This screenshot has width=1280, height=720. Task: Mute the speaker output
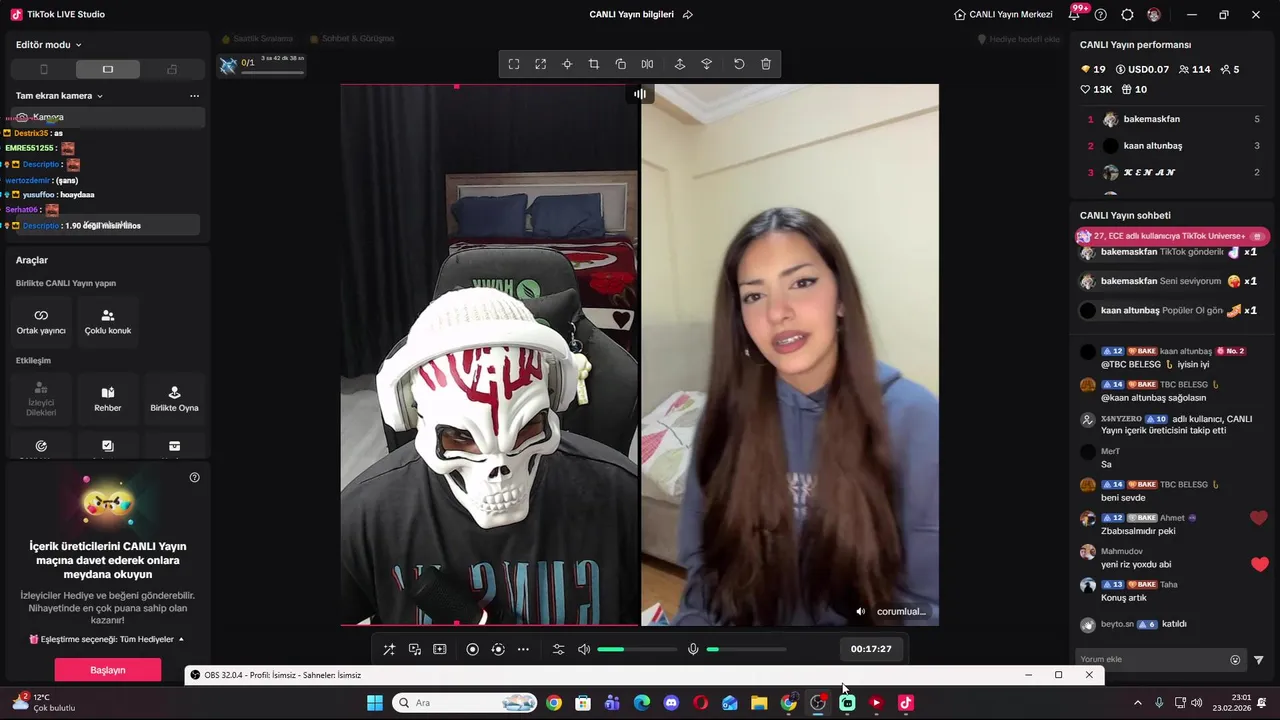(x=584, y=649)
